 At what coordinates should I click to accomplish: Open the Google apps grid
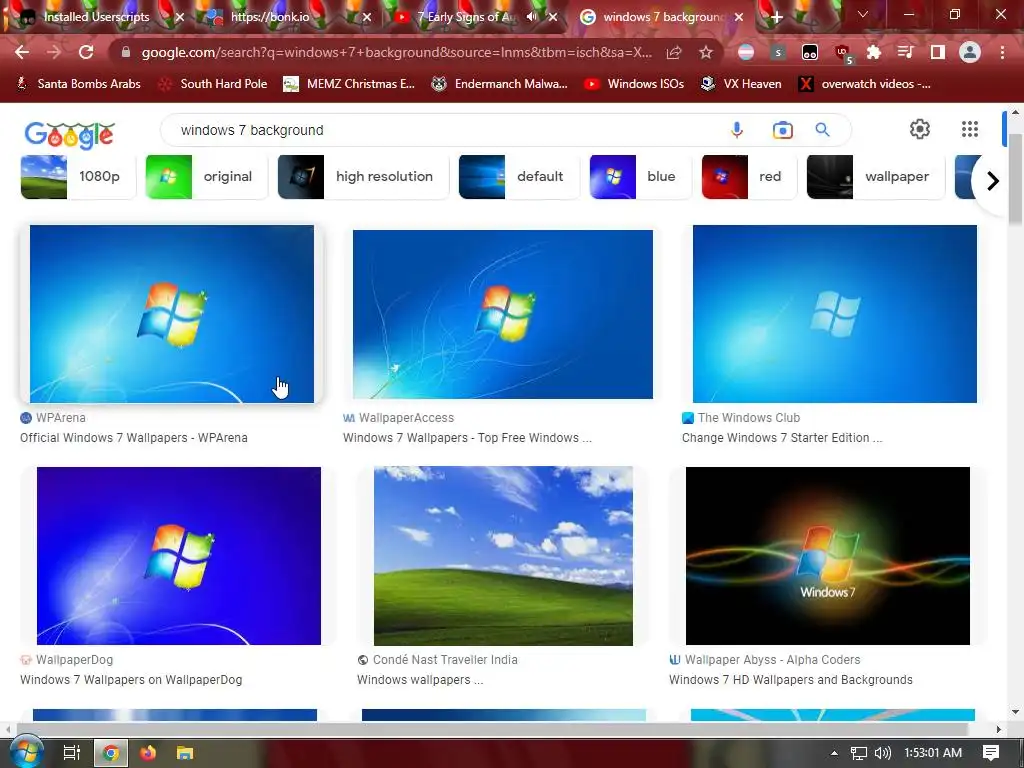point(970,129)
